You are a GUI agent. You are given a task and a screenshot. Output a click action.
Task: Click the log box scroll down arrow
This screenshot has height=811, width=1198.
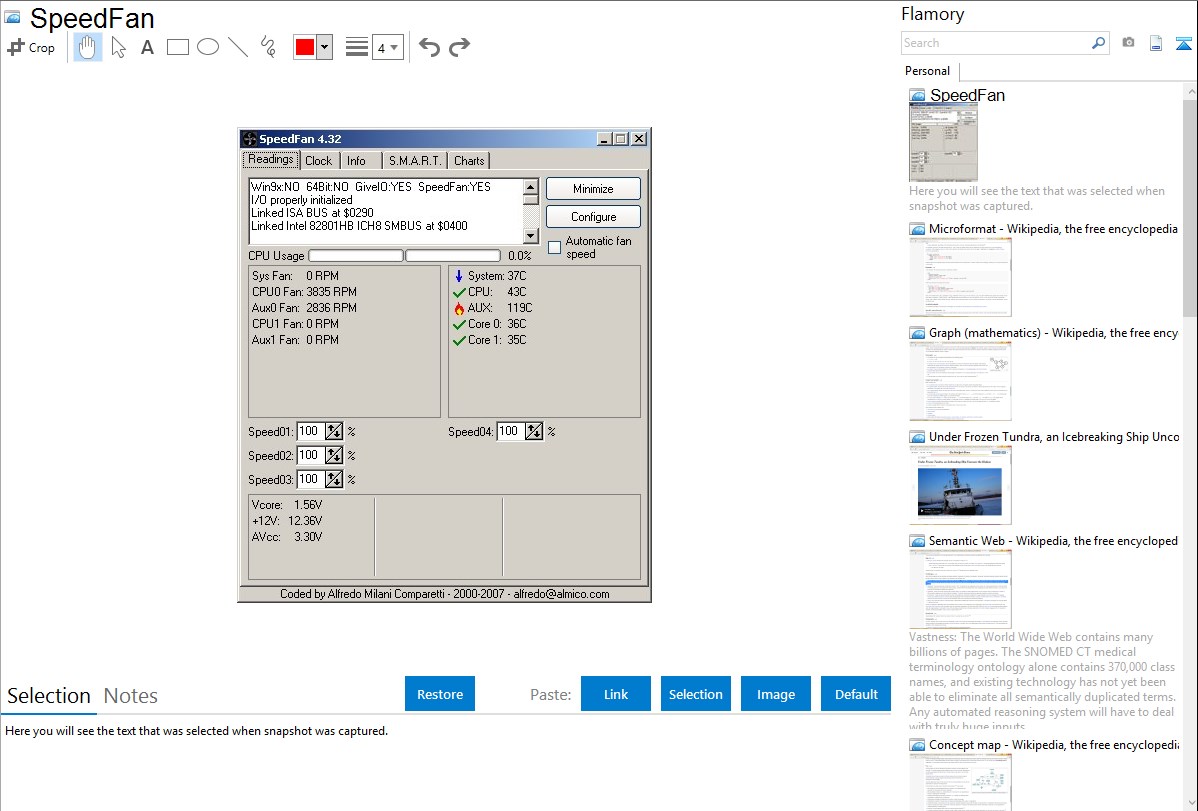click(x=531, y=235)
